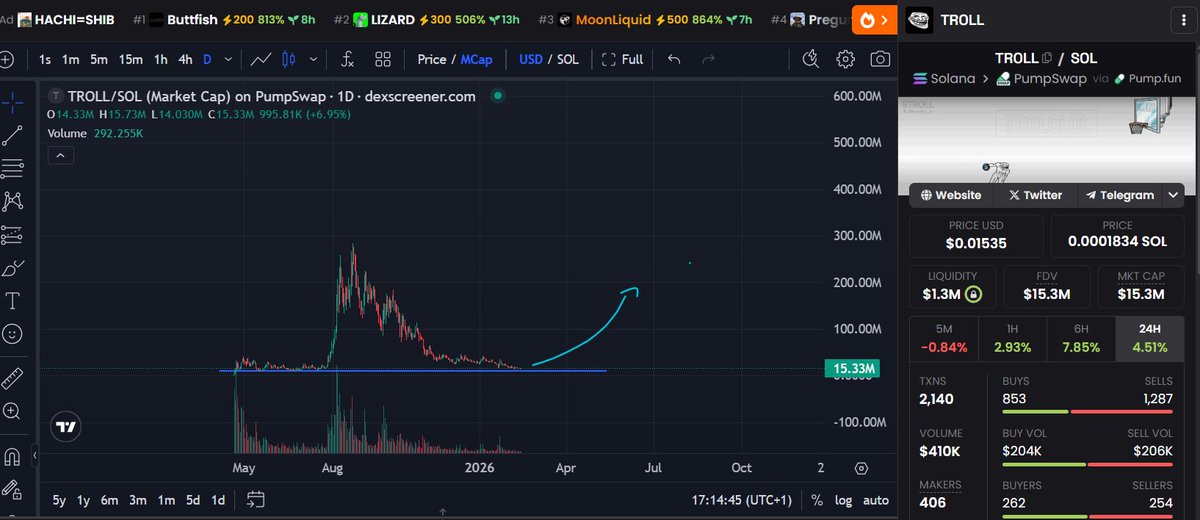
Task: Click the chart timezone settings target icon
Action: (x=862, y=467)
